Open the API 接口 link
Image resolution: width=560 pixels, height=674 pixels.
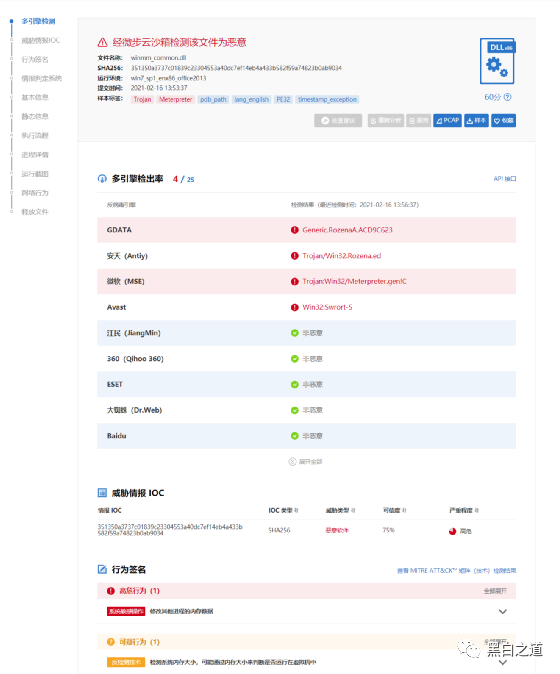tap(505, 179)
